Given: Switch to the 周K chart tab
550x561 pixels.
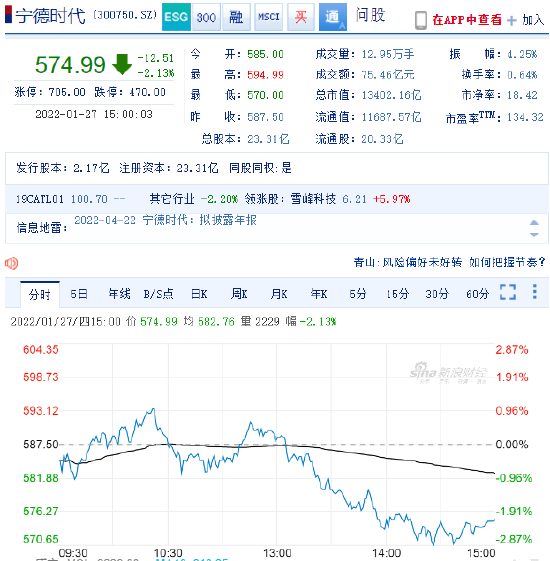Looking at the screenshot, I should [239, 294].
